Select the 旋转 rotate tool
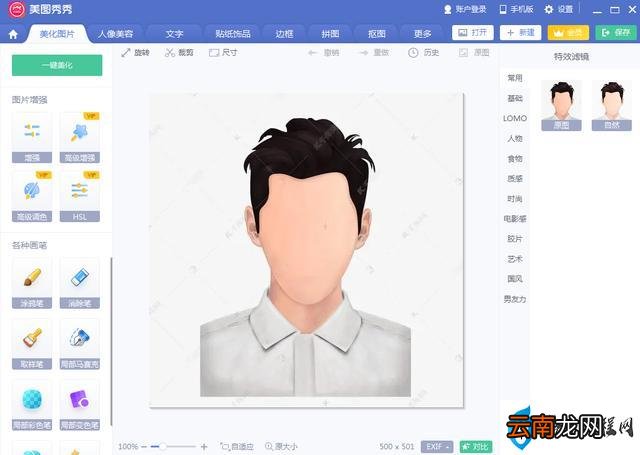This screenshot has width=640, height=455. [x=136, y=53]
